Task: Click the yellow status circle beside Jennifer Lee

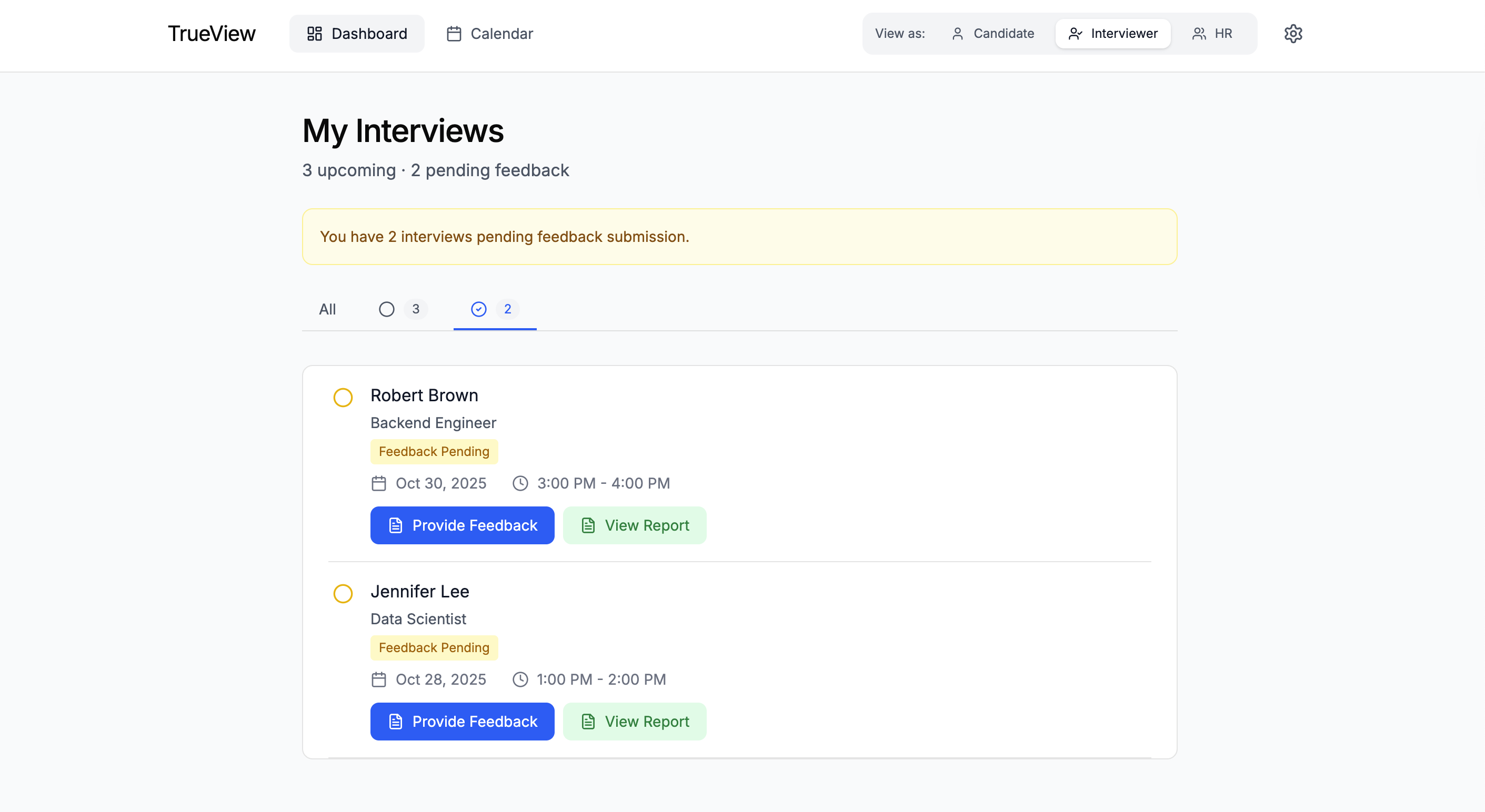Action: pyautogui.click(x=343, y=593)
